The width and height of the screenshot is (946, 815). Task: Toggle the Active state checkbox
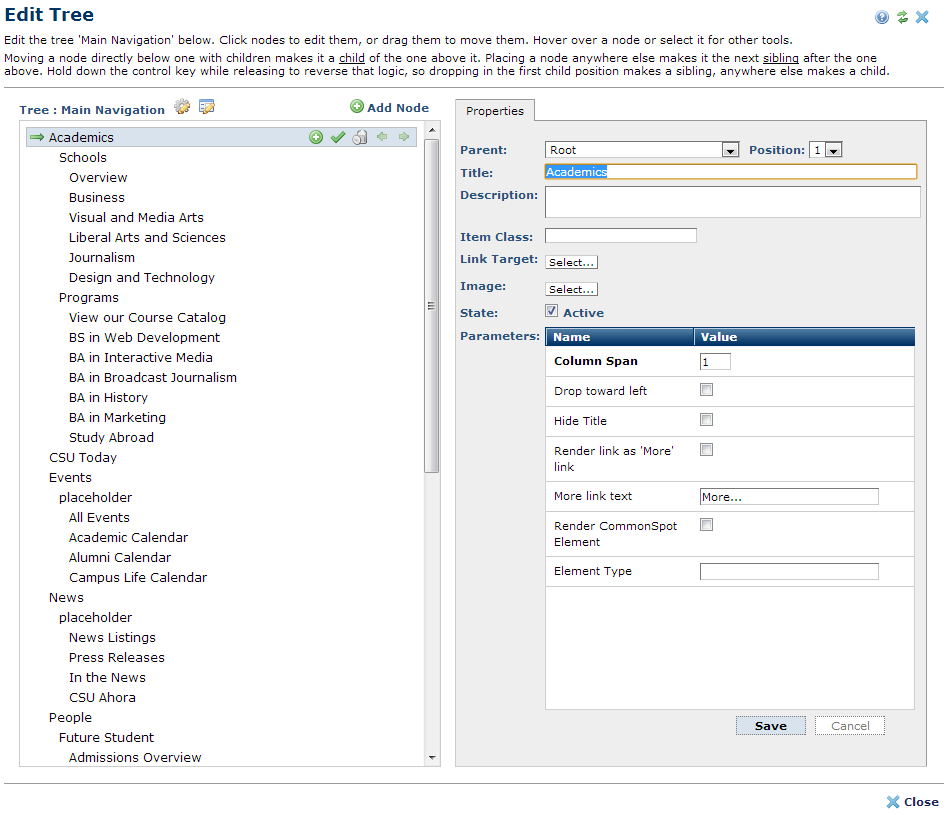point(552,311)
